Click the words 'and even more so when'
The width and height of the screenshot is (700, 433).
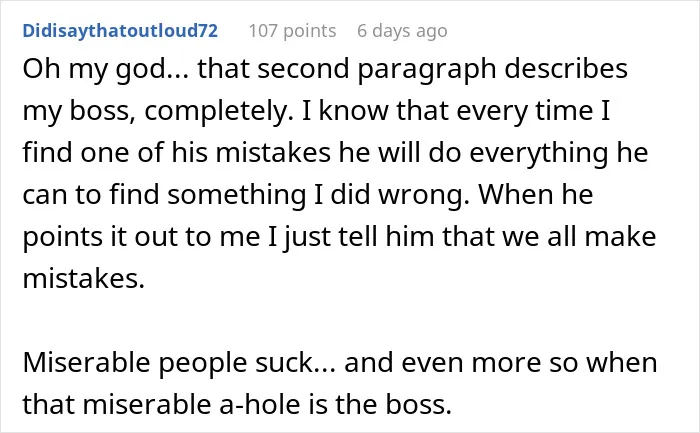coord(500,362)
